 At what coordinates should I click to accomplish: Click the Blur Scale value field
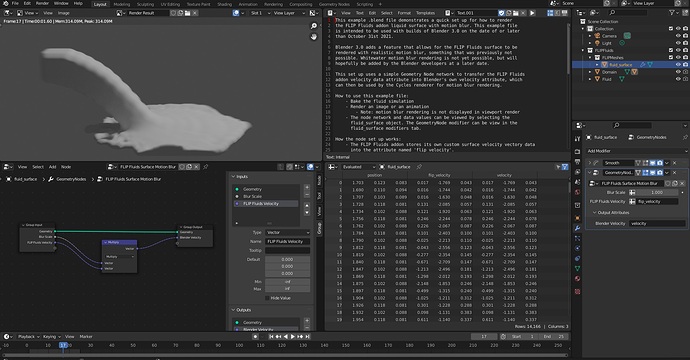tap(657, 192)
